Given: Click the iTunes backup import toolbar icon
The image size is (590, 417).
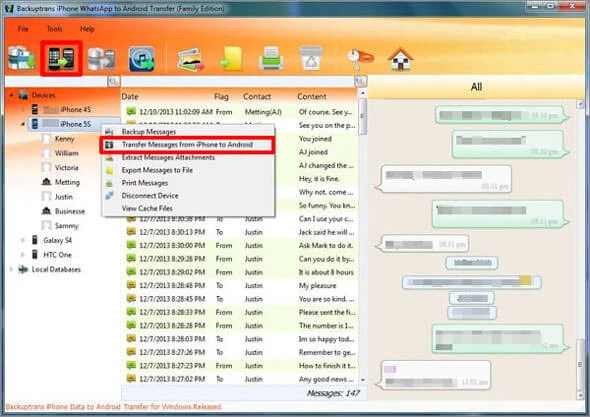Looking at the screenshot, I should 142,59.
